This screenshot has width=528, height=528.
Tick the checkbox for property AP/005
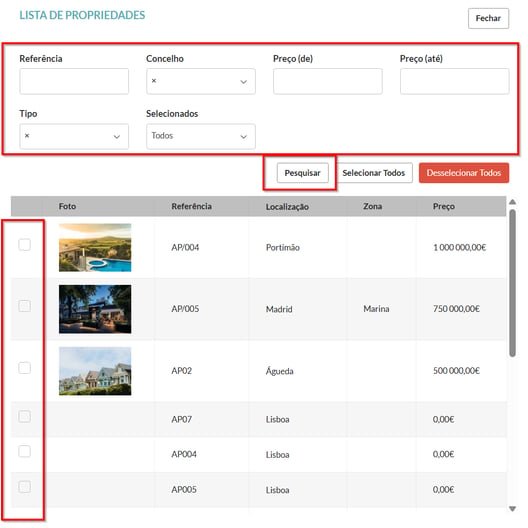click(x=25, y=306)
